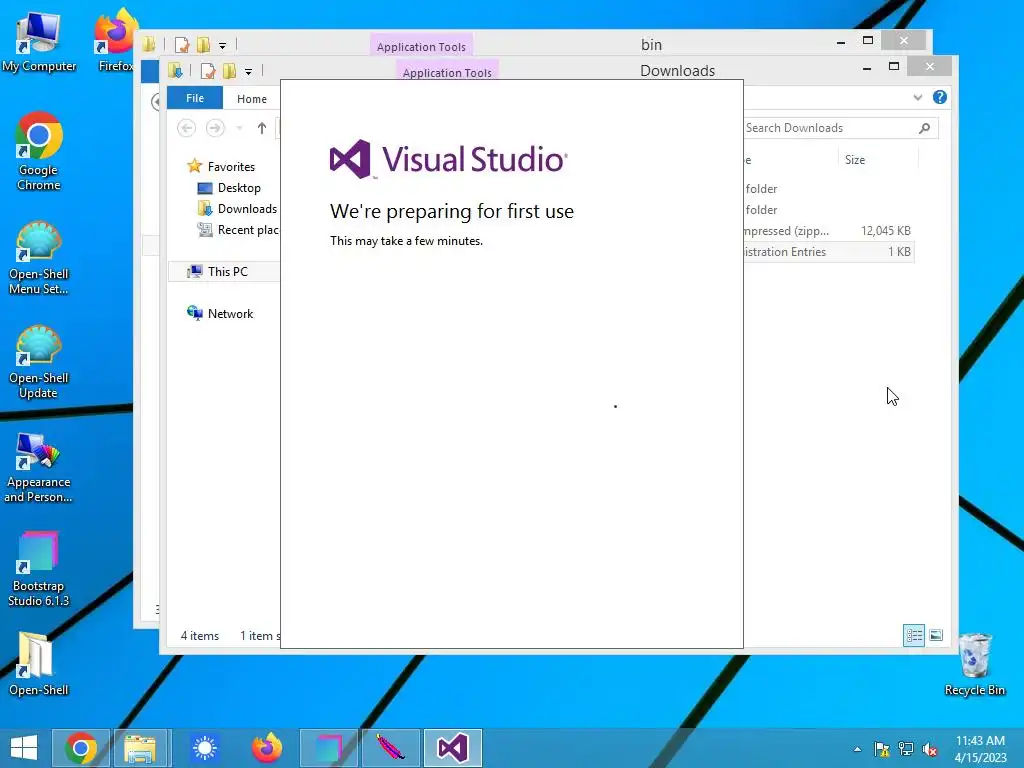Maximize the Downloads window
Viewport: 1024px width, 768px height.
point(894,67)
